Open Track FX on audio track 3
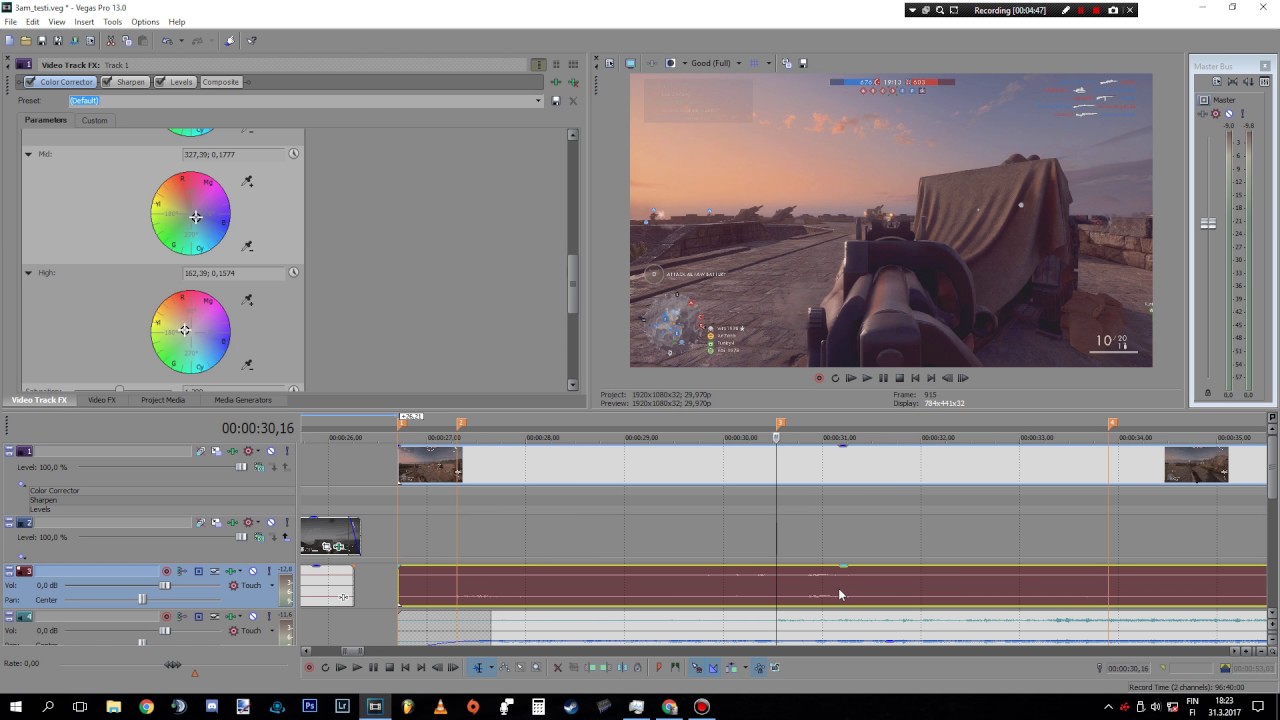Viewport: 1280px width, 720px height. [x=230, y=571]
